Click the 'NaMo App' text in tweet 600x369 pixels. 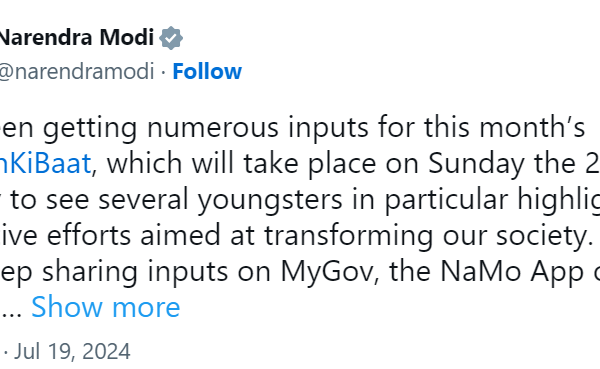tap(512, 272)
